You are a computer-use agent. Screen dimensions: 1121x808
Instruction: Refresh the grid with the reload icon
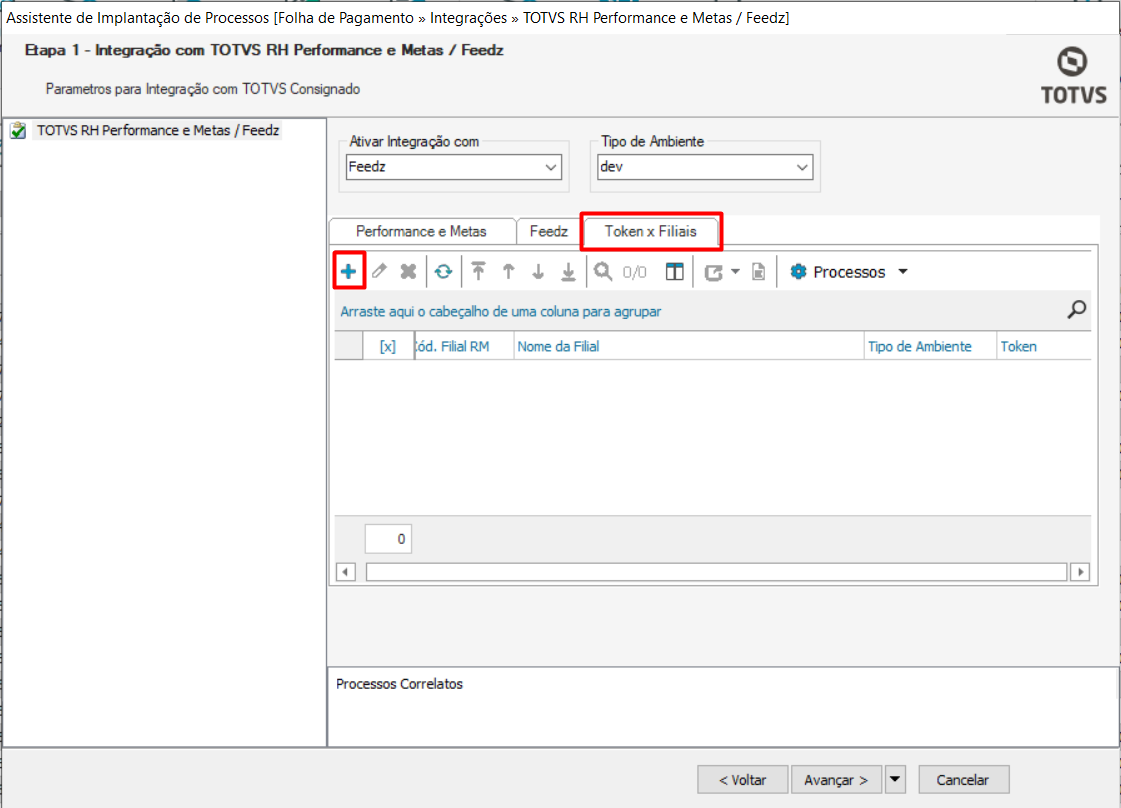click(443, 271)
